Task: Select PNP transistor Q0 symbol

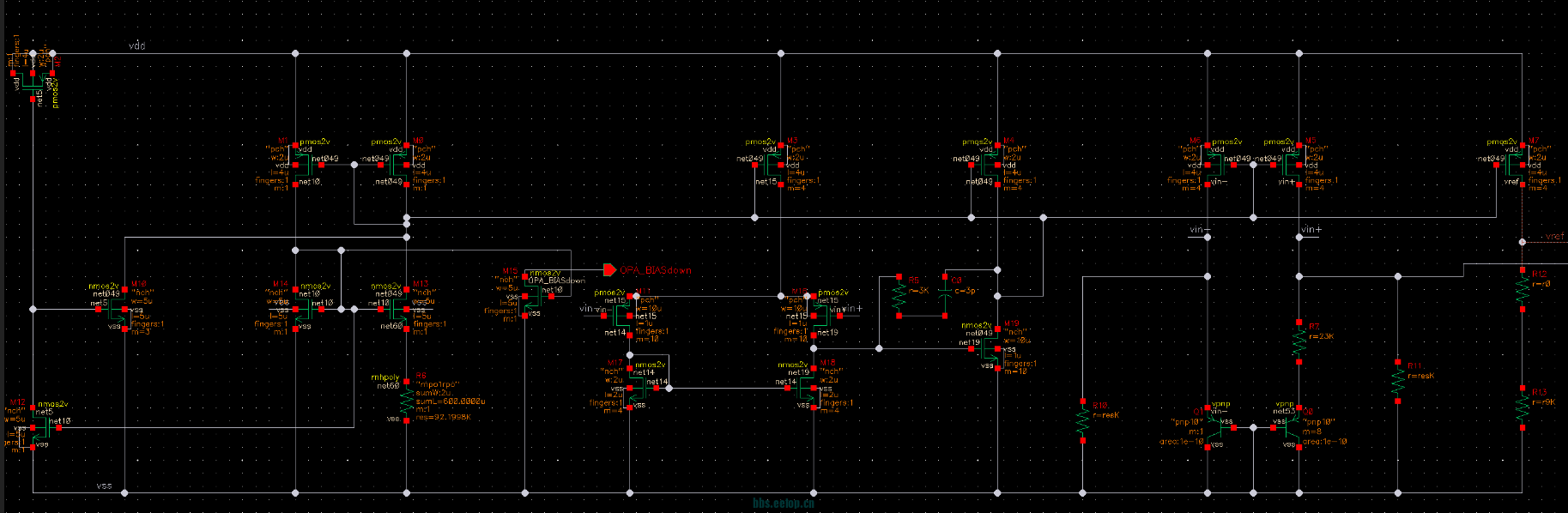Action: pos(1292,426)
